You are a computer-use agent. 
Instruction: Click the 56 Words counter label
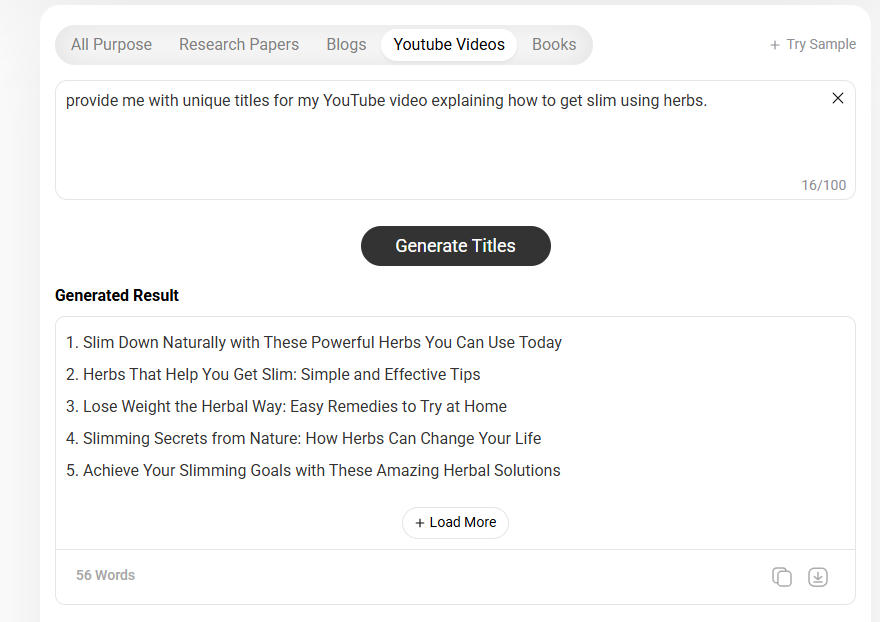[x=105, y=574]
